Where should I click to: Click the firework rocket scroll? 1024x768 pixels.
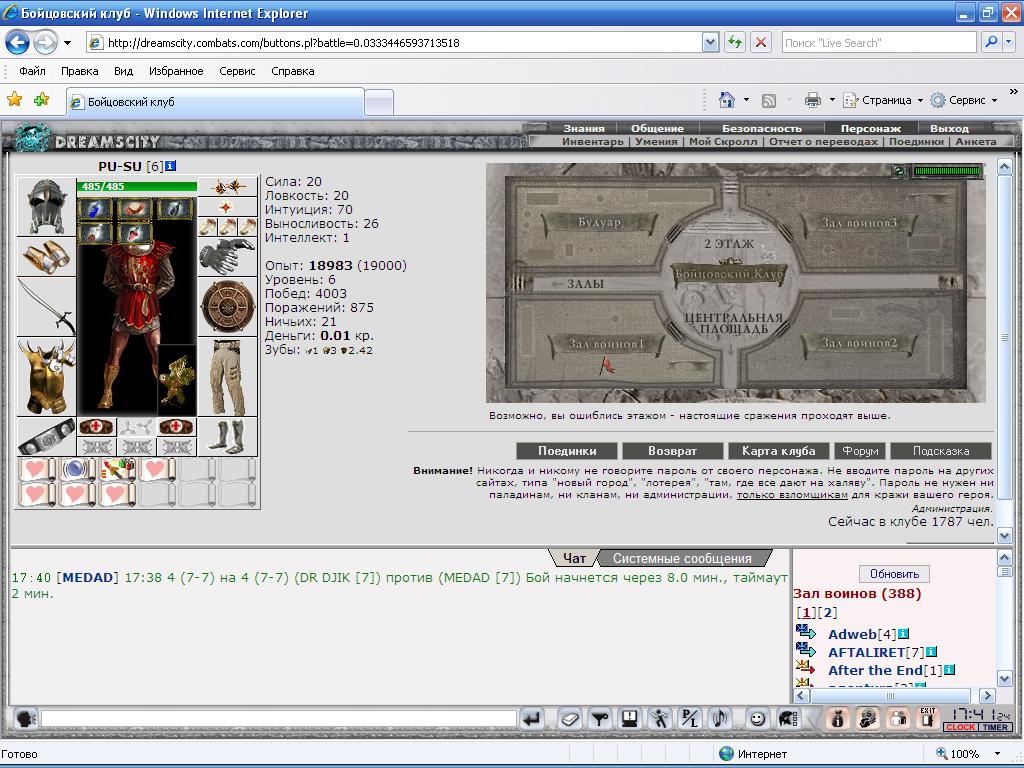[x=116, y=470]
